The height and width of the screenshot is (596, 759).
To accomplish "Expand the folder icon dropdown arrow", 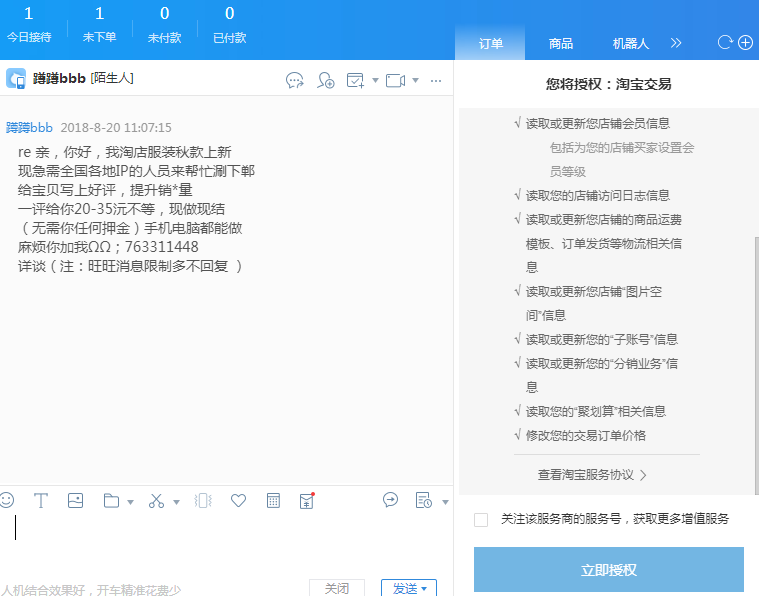I will pyautogui.click(x=130, y=502).
